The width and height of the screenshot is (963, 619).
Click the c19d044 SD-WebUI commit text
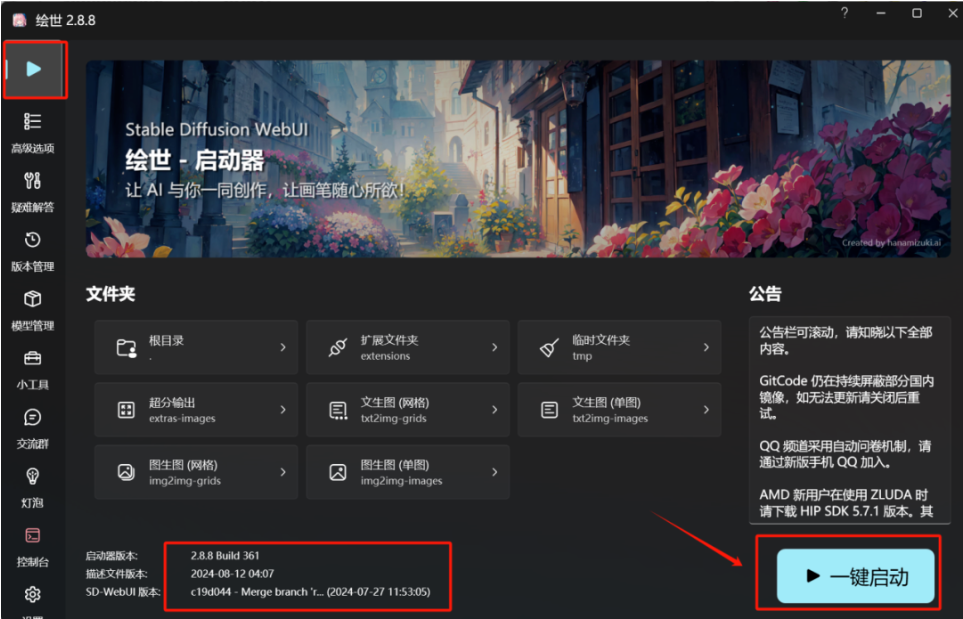point(310,592)
